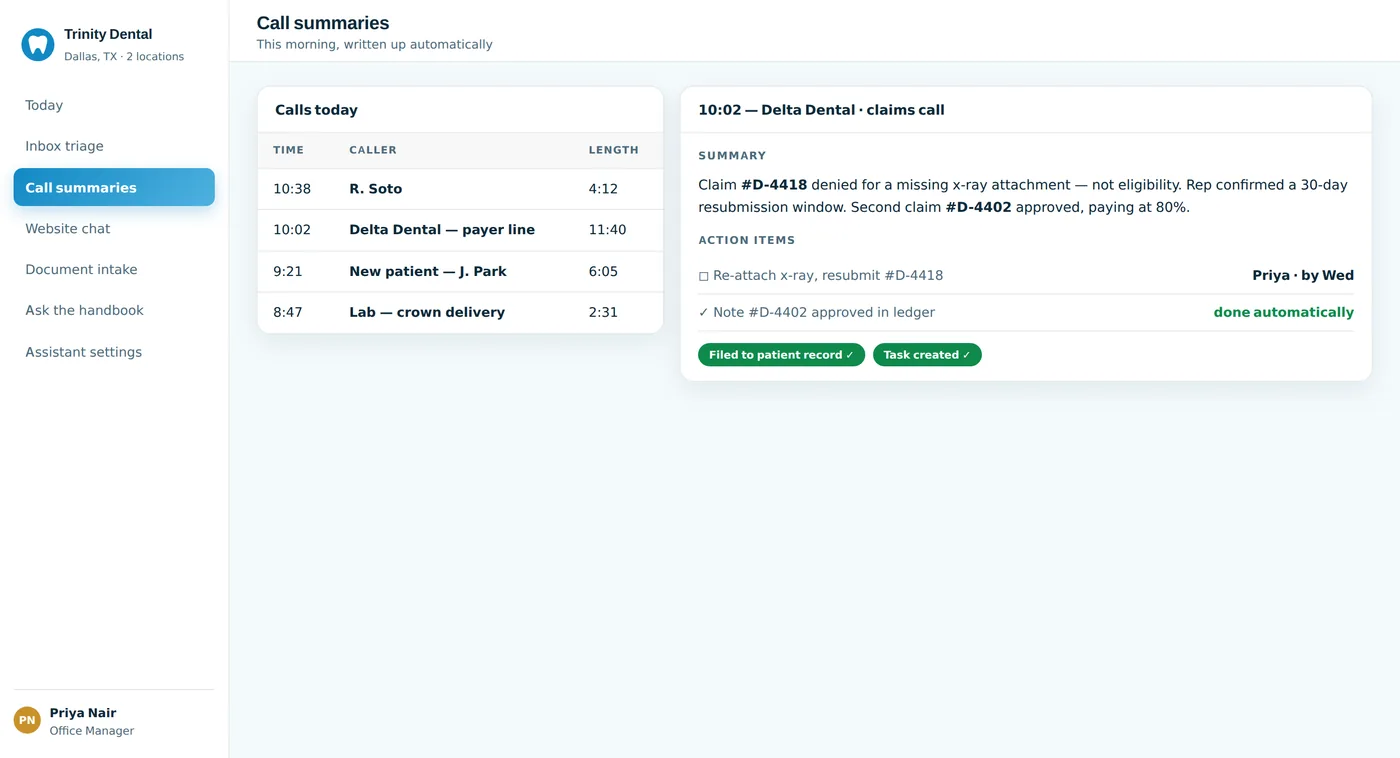Click the CALLER column header

pyautogui.click(x=373, y=150)
